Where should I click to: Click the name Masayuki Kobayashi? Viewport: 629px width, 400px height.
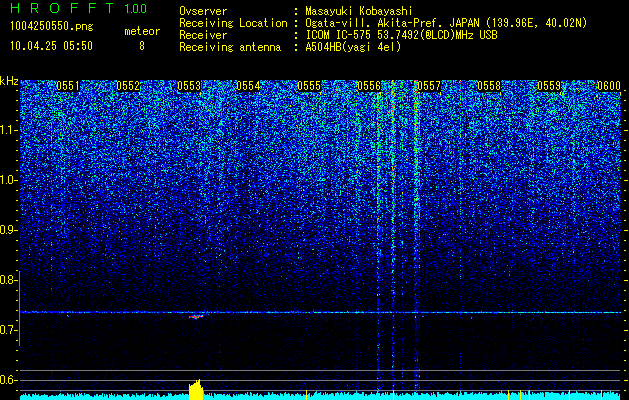click(358, 11)
